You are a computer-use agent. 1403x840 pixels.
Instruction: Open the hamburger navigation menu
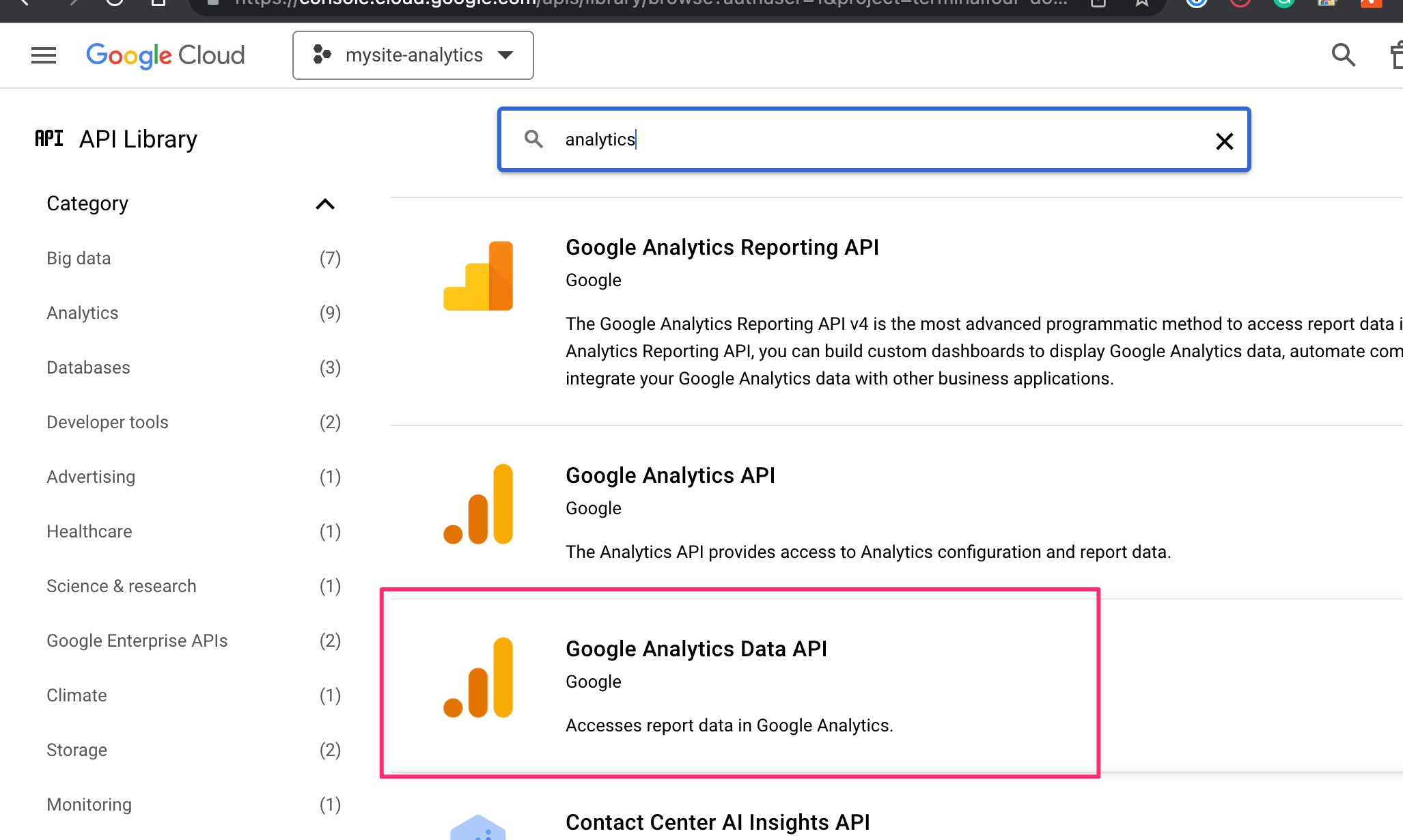pyautogui.click(x=44, y=55)
